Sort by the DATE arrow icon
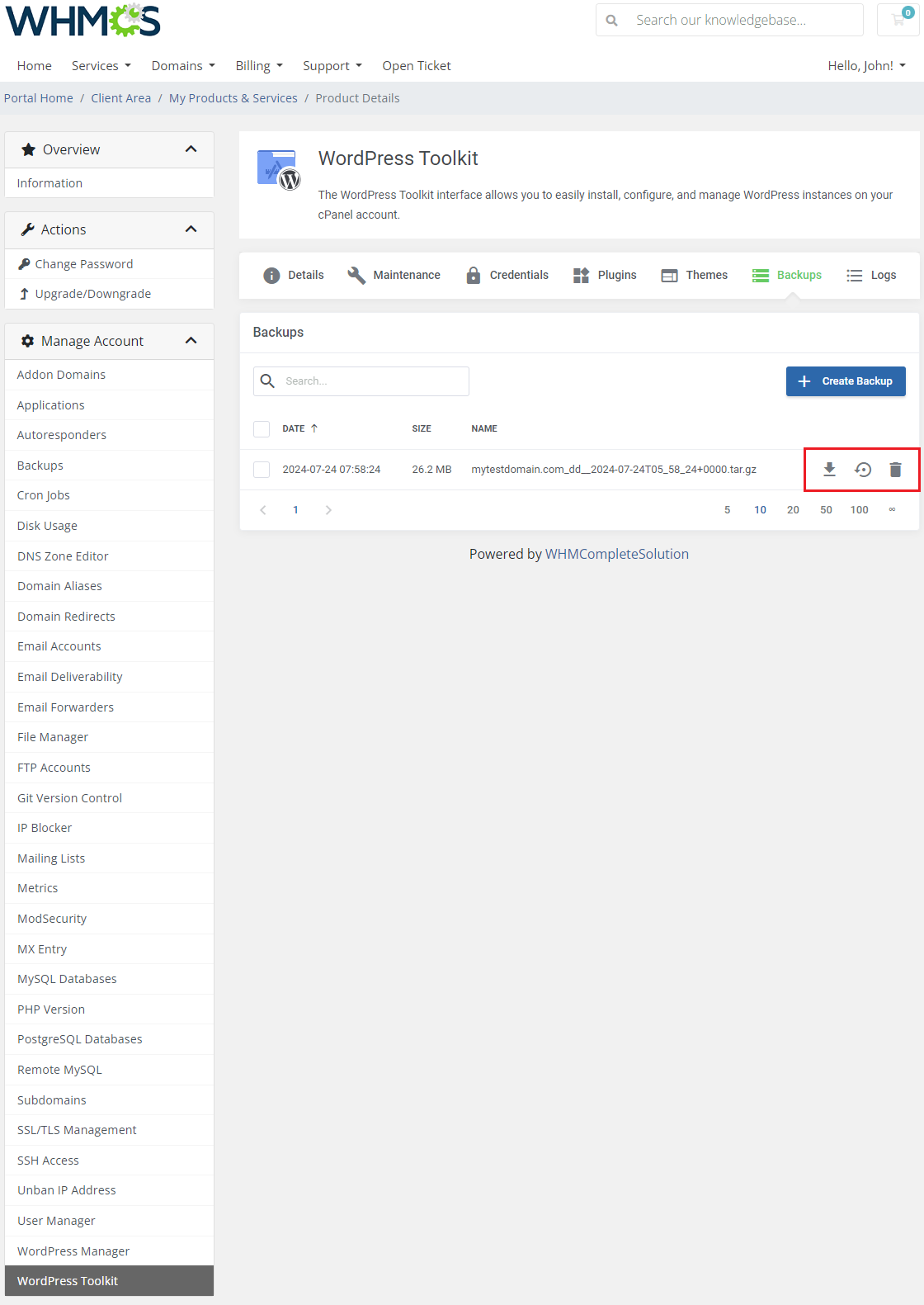The image size is (924, 1305). coord(314,428)
